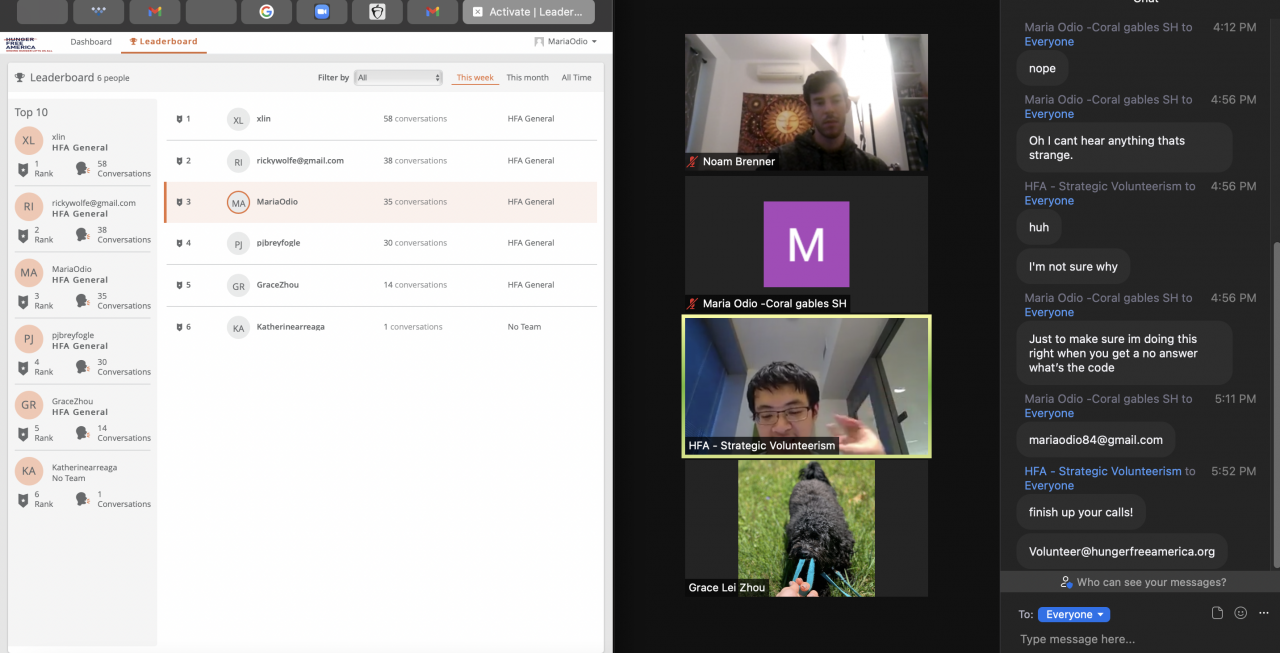The image size is (1280, 653).
Task: Click the MA avatar in leaderboard row 3
Action: pyautogui.click(x=238, y=202)
